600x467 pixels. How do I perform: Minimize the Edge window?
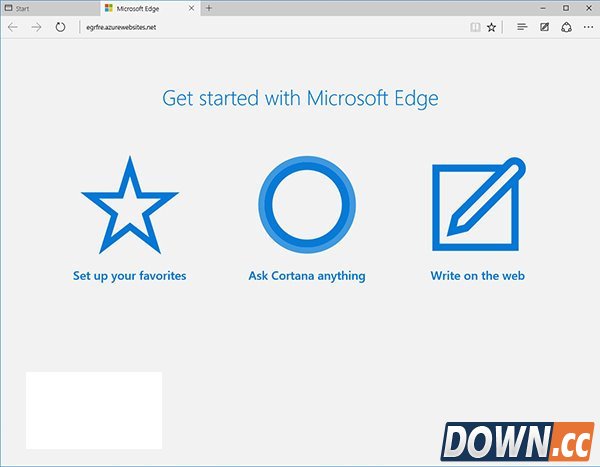coord(543,8)
